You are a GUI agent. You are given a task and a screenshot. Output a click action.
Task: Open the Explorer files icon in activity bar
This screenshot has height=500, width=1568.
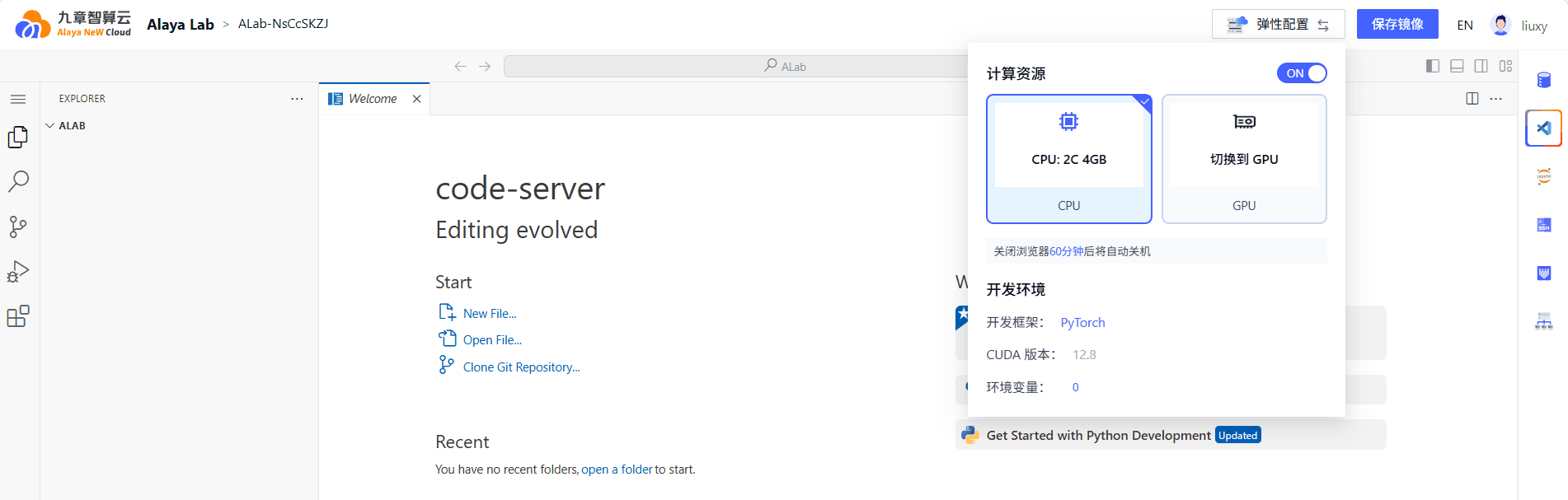[18, 137]
